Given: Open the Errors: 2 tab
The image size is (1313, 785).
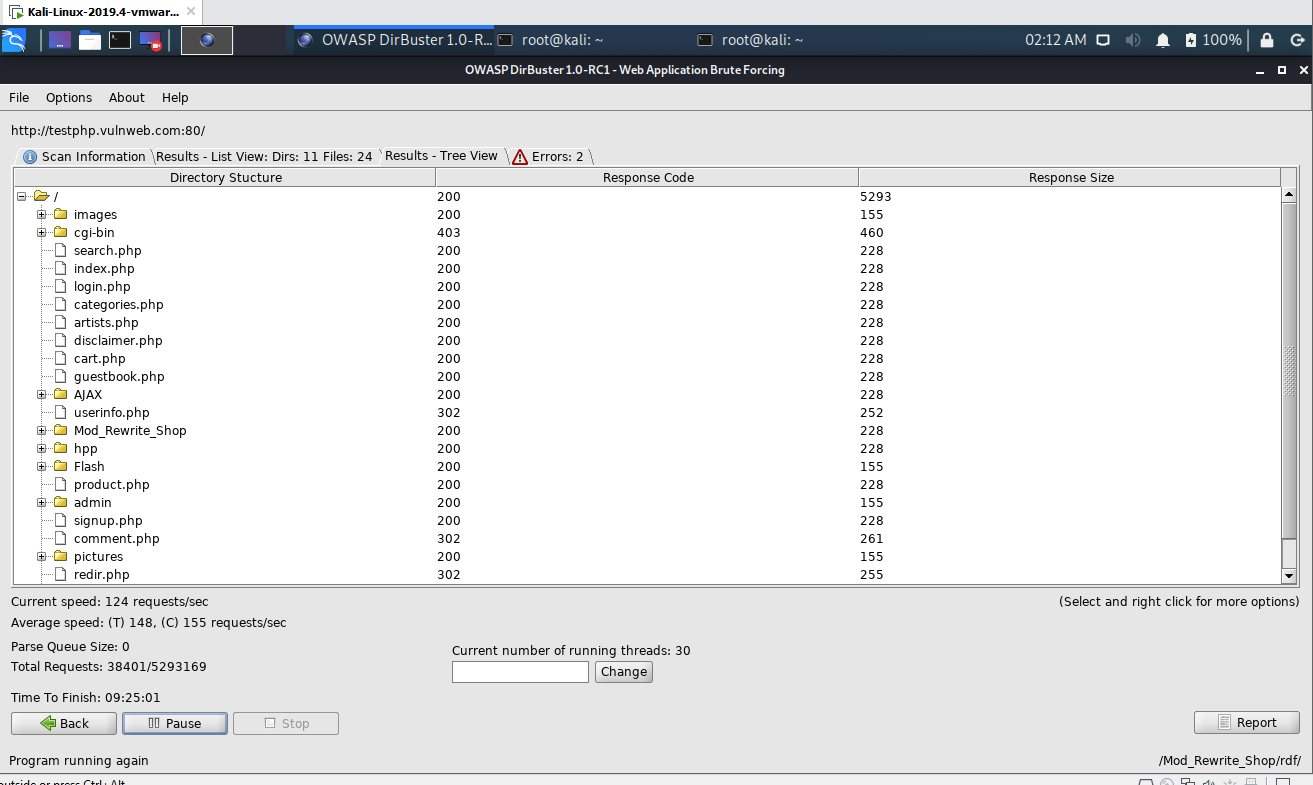Looking at the screenshot, I should pos(549,156).
